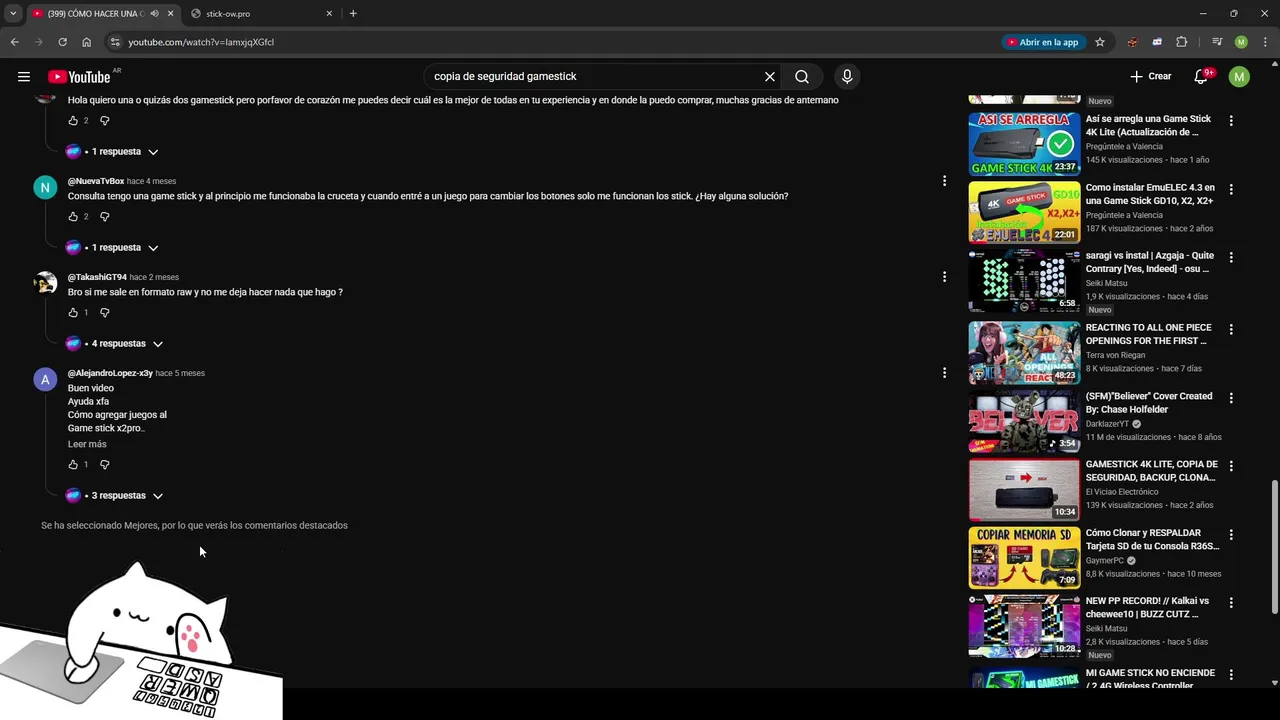Expand the 1 respuesta under @NuevaTvBox
This screenshot has width=1280, height=720.
pyautogui.click(x=112, y=248)
